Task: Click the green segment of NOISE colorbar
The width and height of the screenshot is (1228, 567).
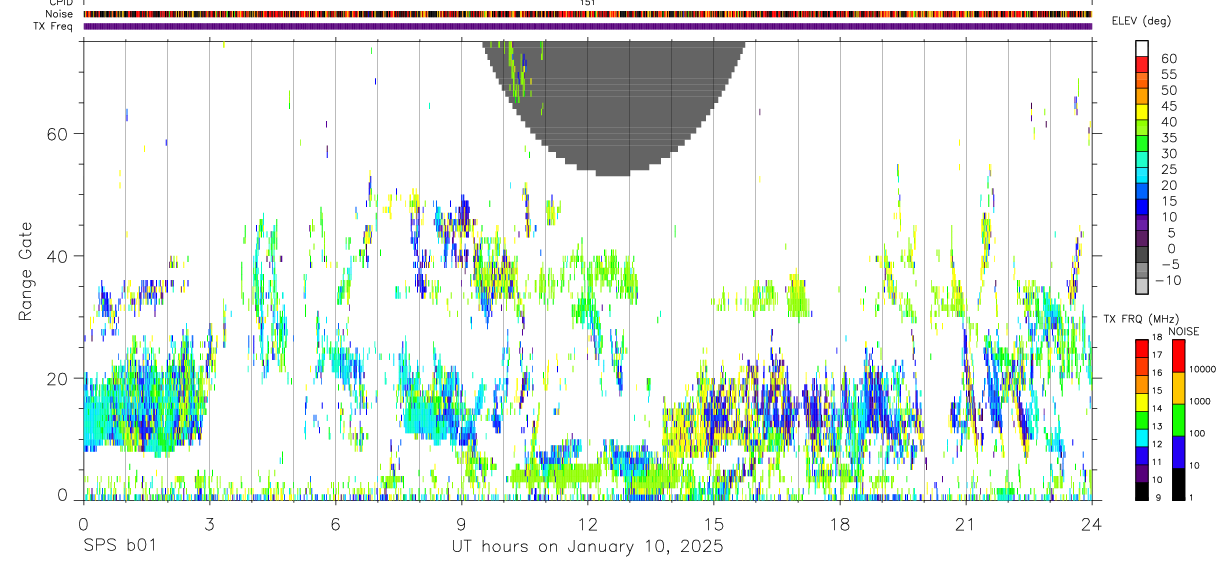Action: tap(1177, 420)
